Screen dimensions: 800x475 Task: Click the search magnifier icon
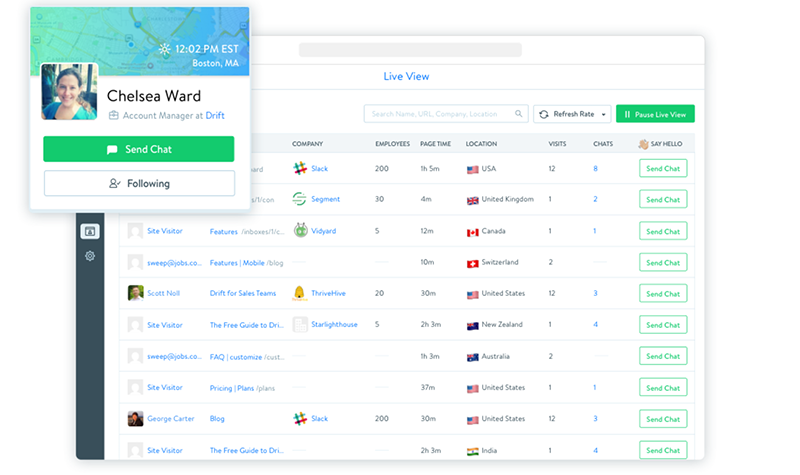[x=519, y=114]
